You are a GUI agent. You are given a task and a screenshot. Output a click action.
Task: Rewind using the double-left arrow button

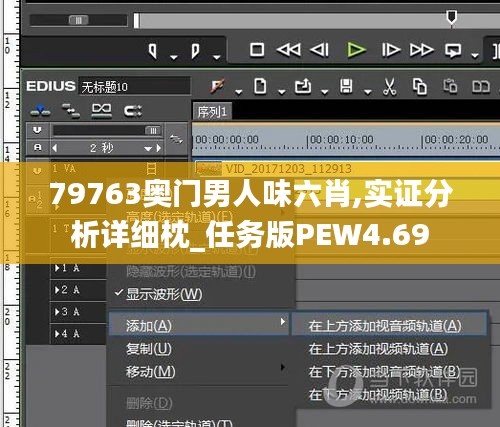coord(289,50)
